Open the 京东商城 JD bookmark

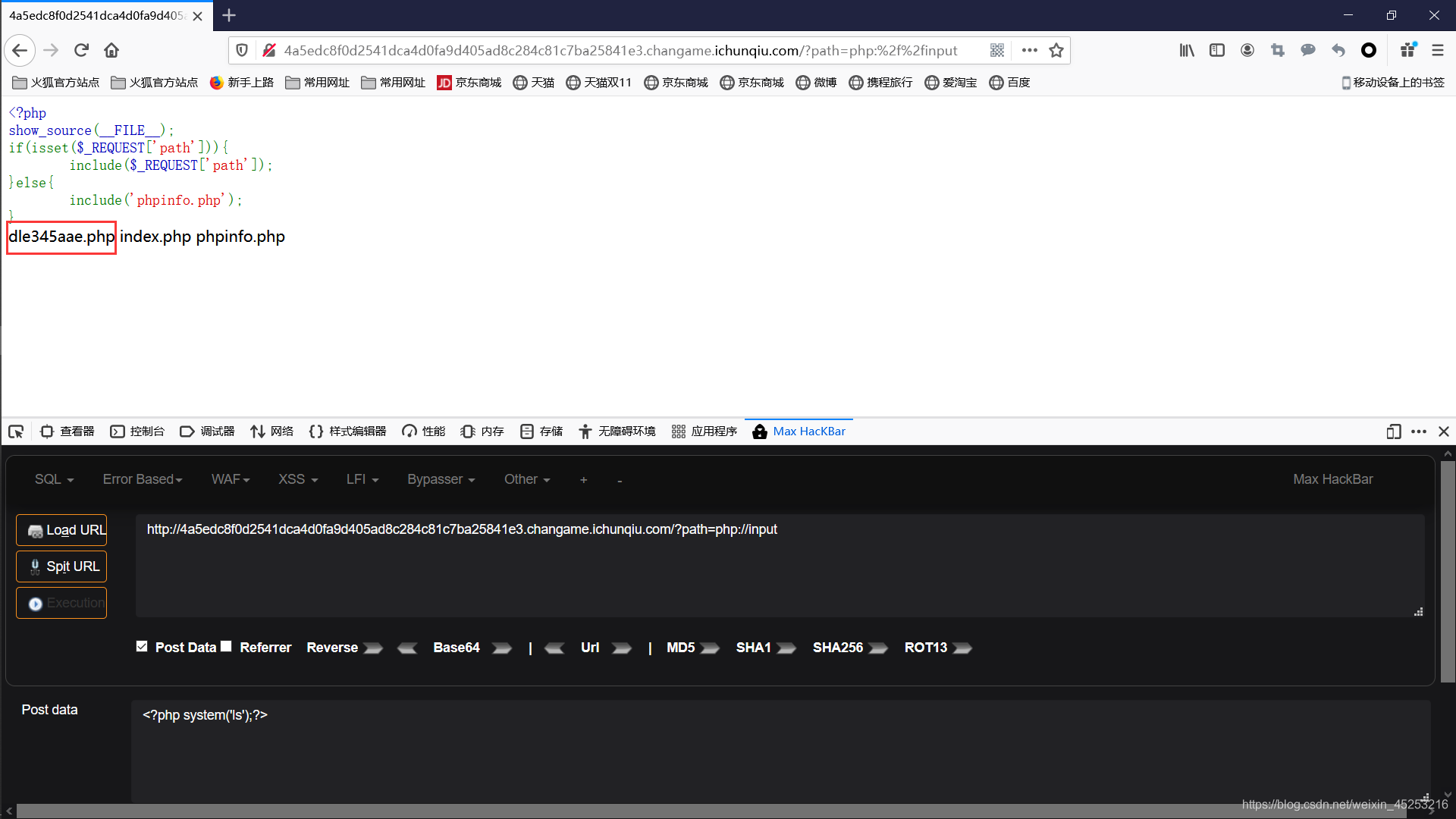pos(469,83)
